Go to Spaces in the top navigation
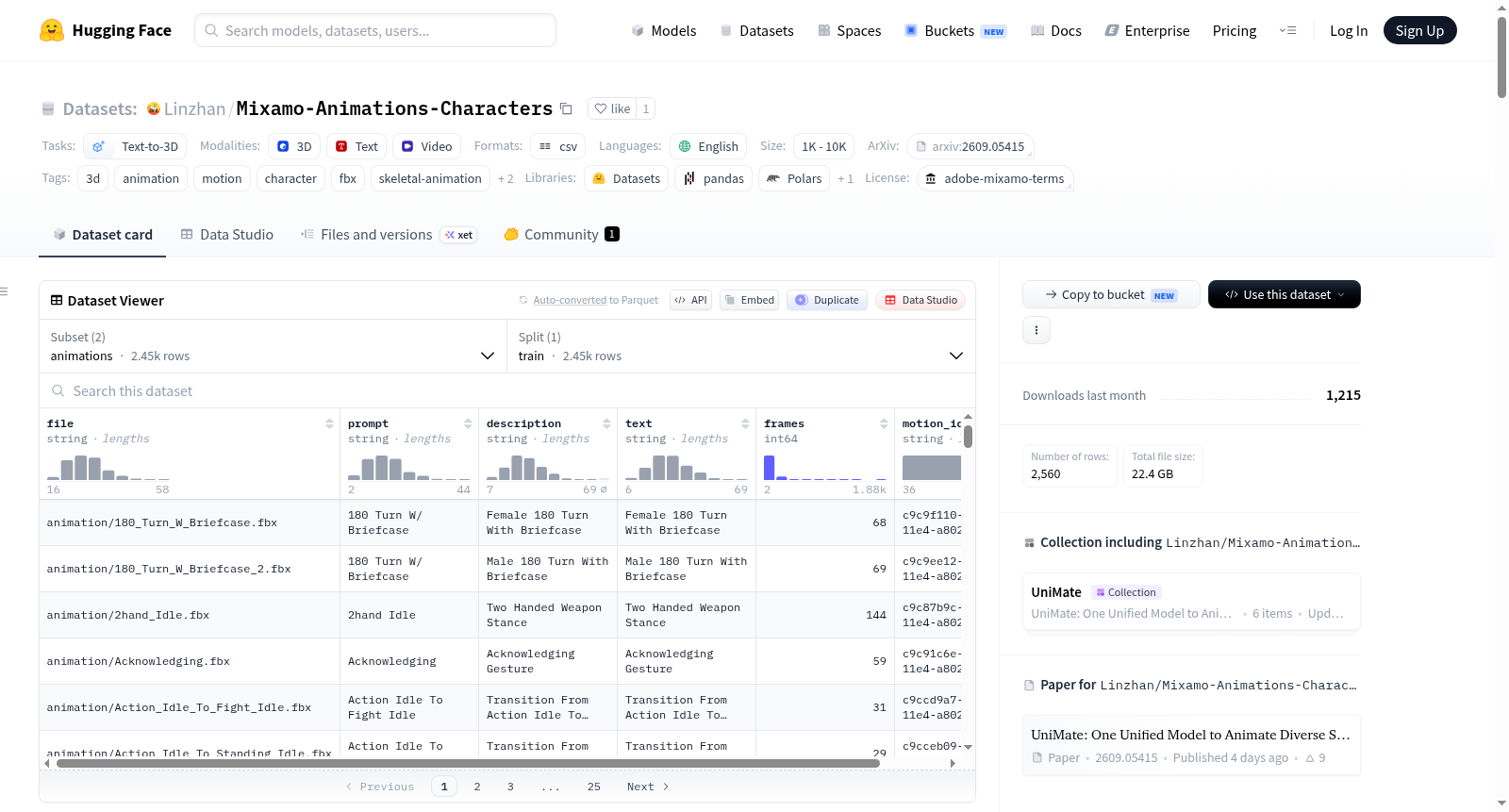 point(849,30)
